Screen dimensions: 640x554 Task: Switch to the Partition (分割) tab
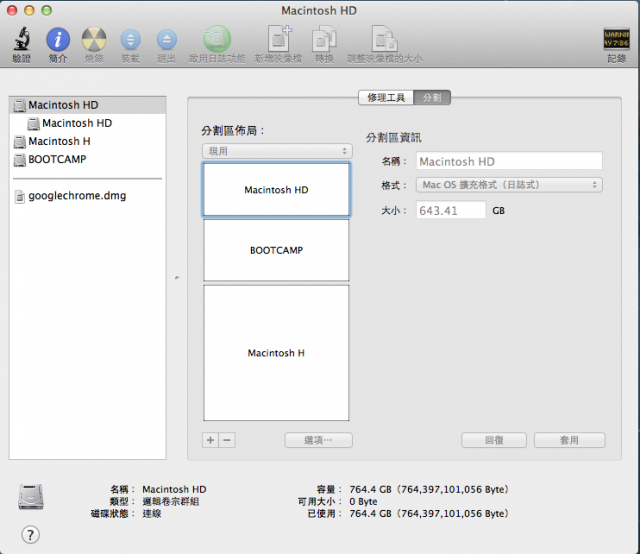(432, 98)
